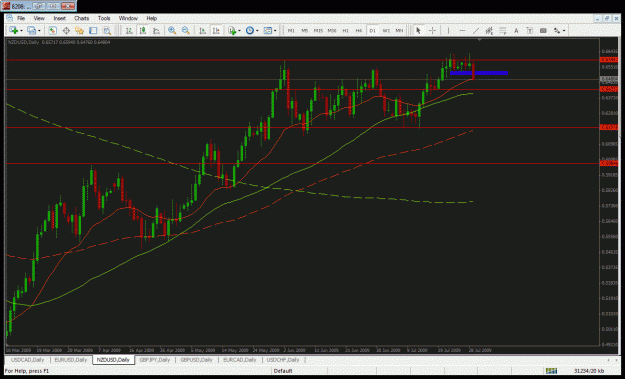The height and width of the screenshot is (379, 625).
Task: Open the Templates button
Action: click(268, 31)
